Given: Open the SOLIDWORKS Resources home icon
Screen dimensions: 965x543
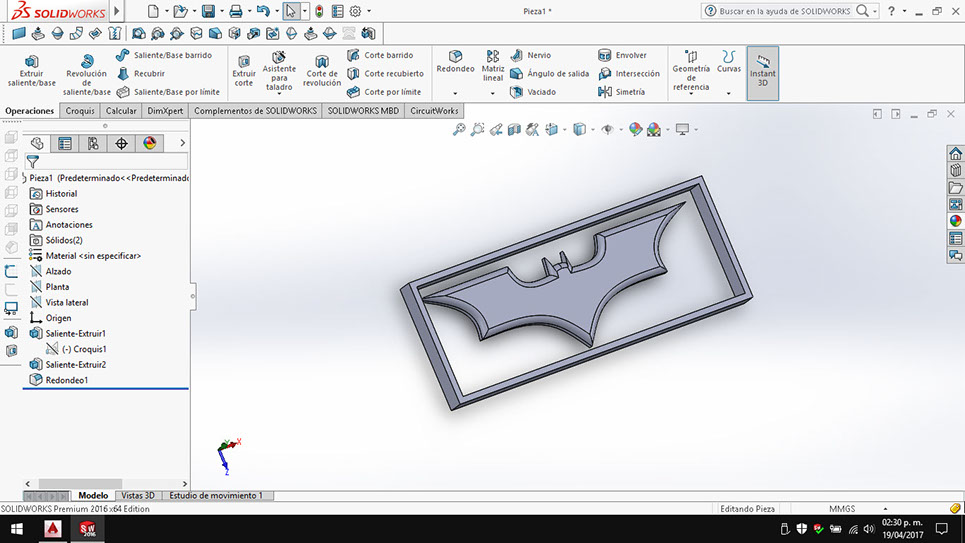Looking at the screenshot, I should (955, 153).
